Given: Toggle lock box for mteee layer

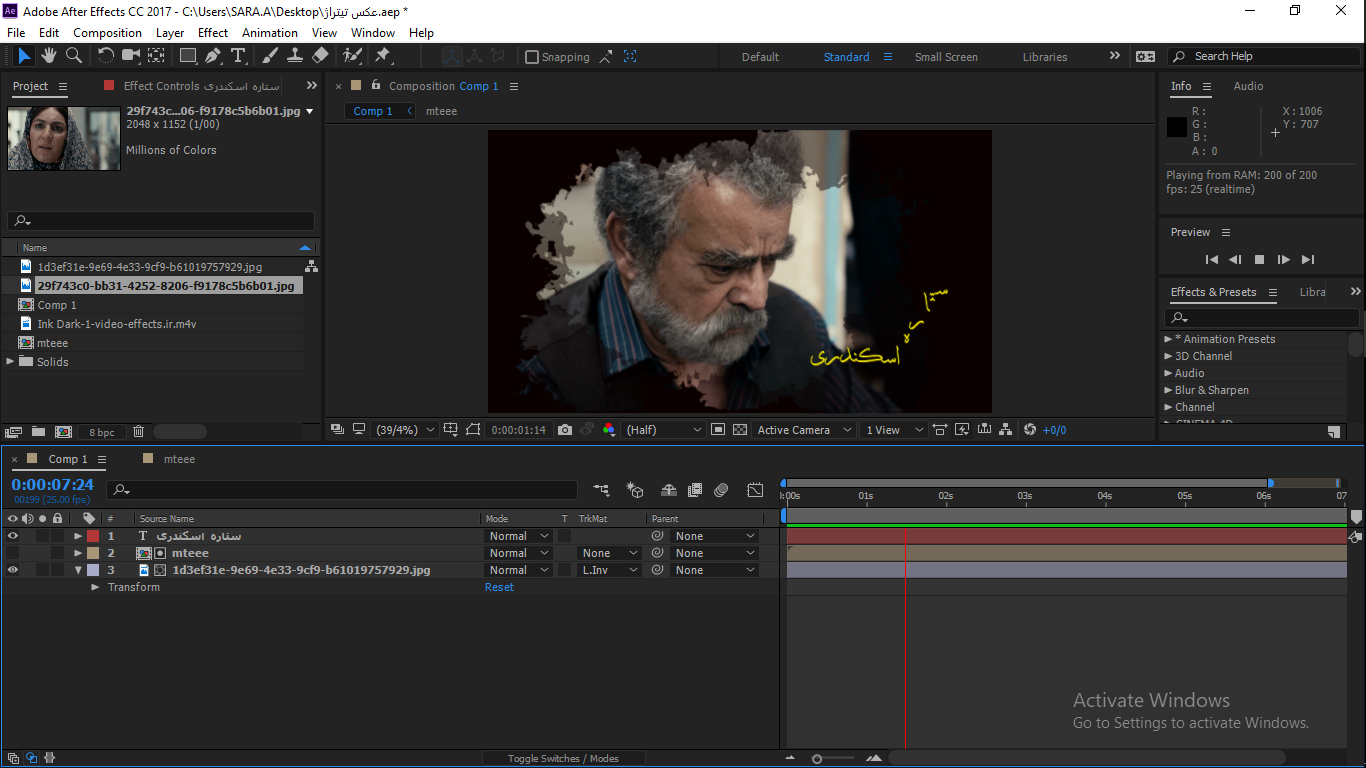Looking at the screenshot, I should tap(57, 553).
